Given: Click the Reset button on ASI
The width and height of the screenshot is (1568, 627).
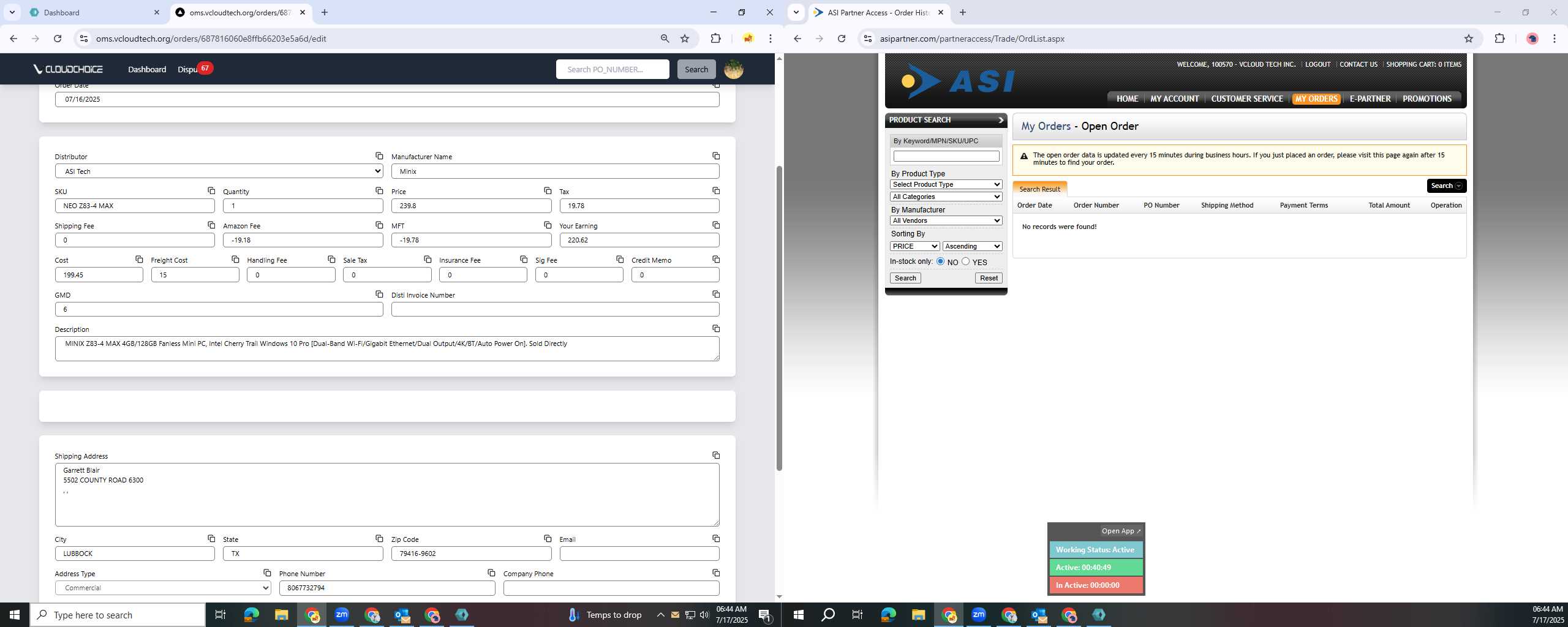Looking at the screenshot, I should pos(988,278).
